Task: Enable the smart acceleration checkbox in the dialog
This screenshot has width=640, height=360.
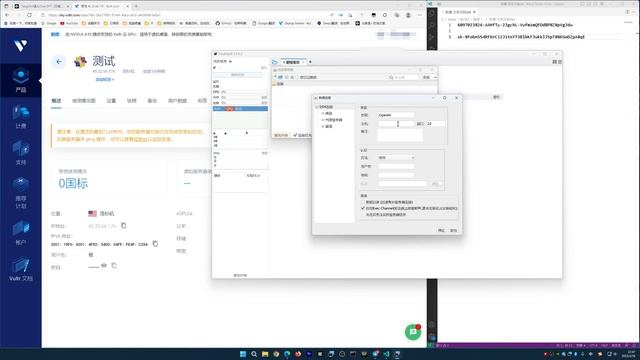Action: point(363,202)
